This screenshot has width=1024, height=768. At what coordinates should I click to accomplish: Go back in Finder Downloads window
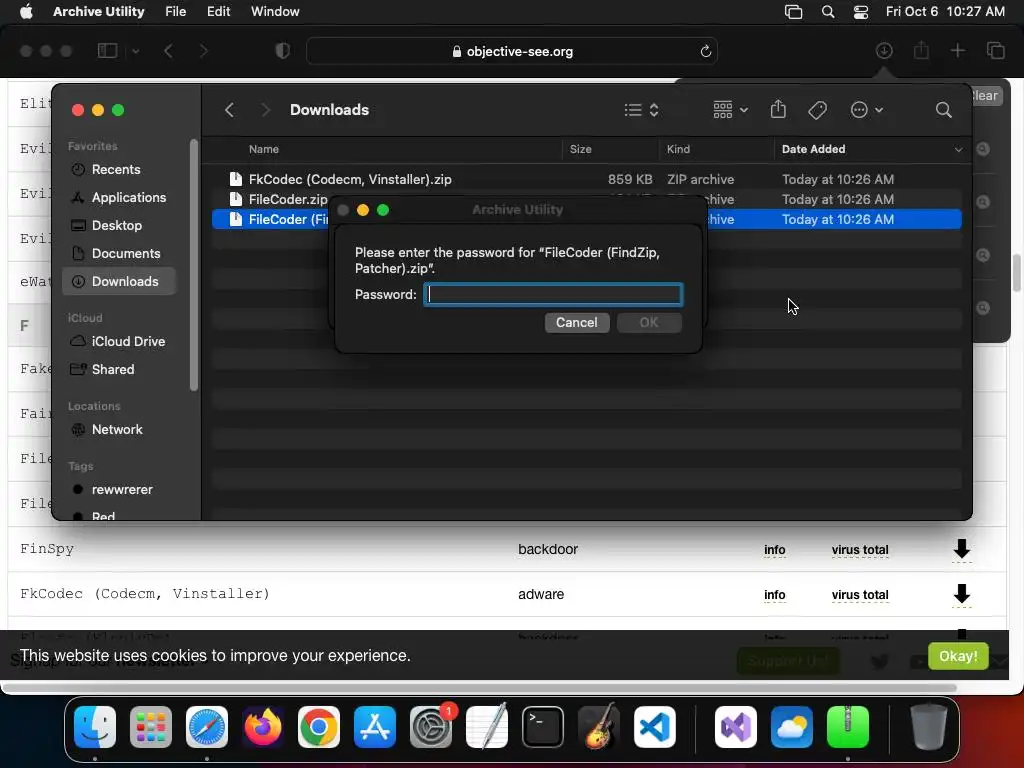click(x=229, y=110)
